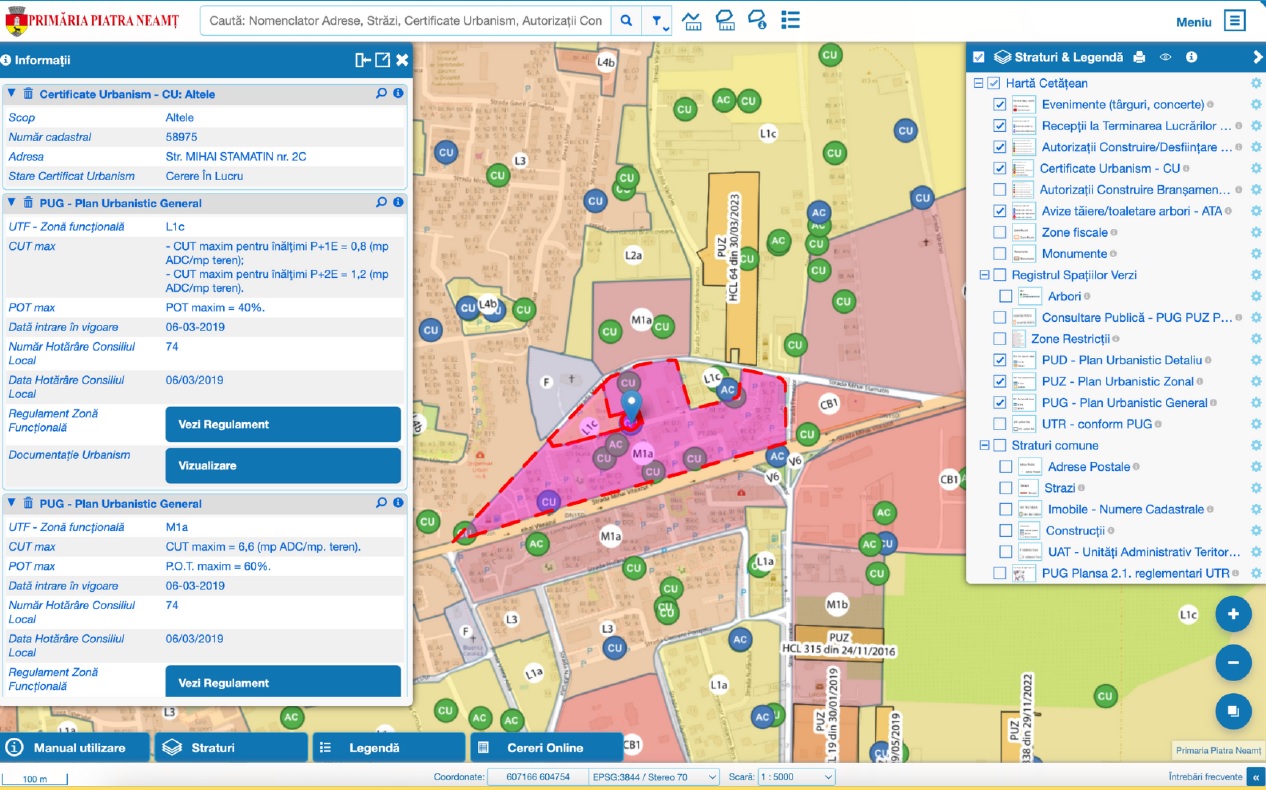Screen dimensions: 1266x790
Task: Zoom to Certificate Urbanism feature via magnifier
Action: pyautogui.click(x=381, y=94)
